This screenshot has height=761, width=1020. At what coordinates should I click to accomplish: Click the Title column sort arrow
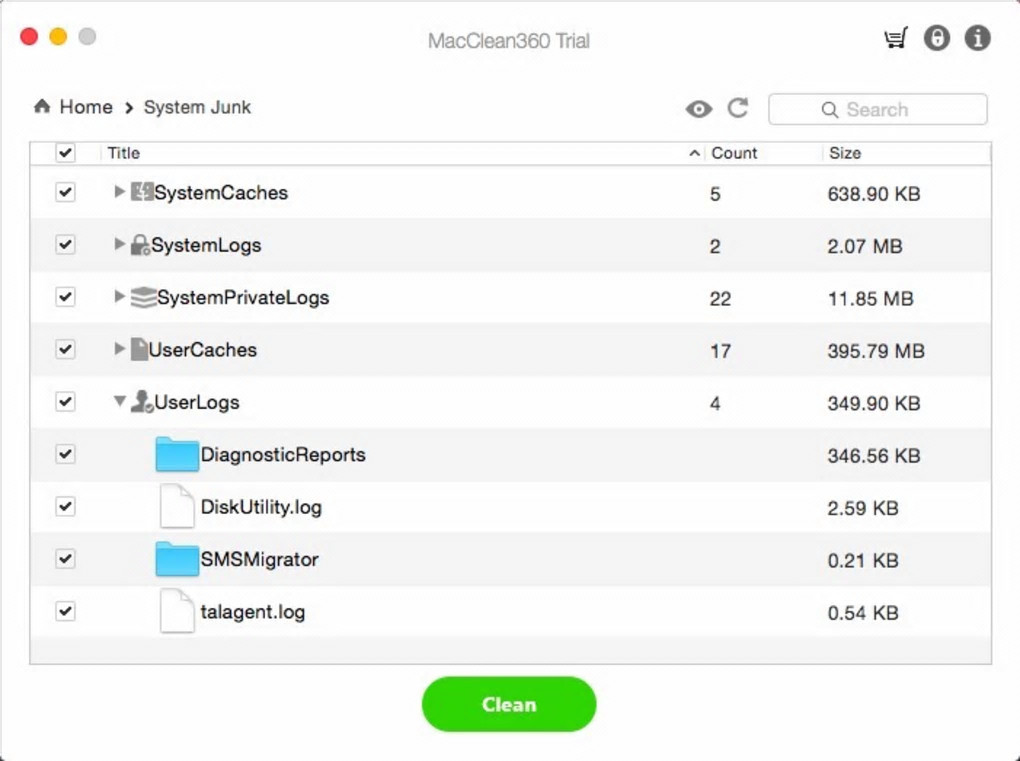tap(694, 154)
